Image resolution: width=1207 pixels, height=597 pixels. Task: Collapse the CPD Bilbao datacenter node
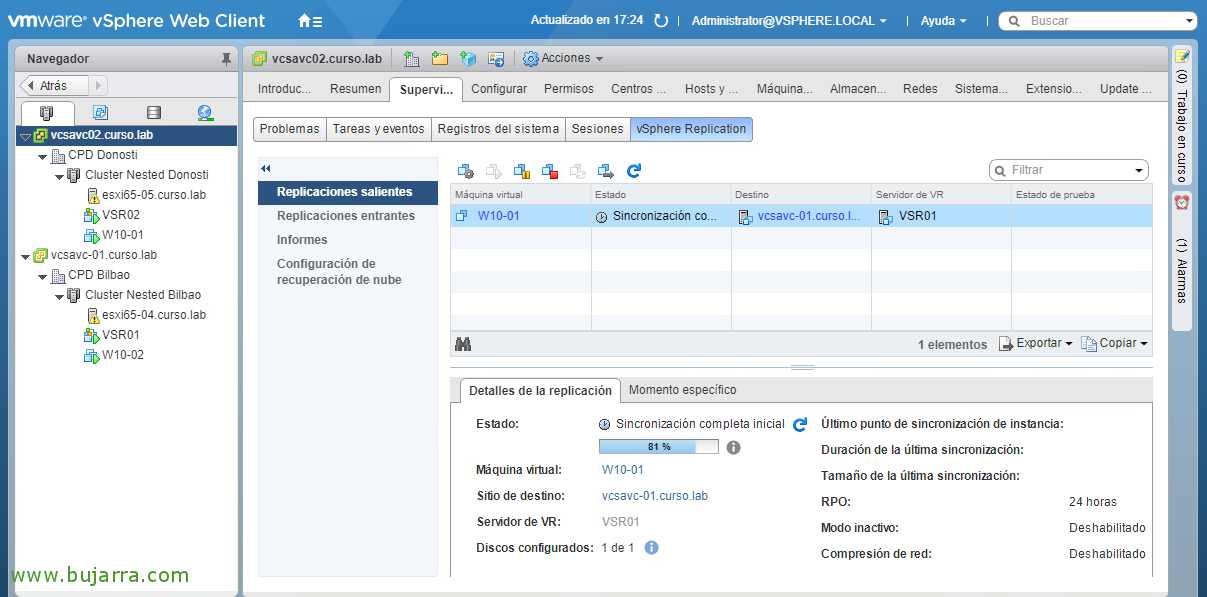(x=42, y=276)
